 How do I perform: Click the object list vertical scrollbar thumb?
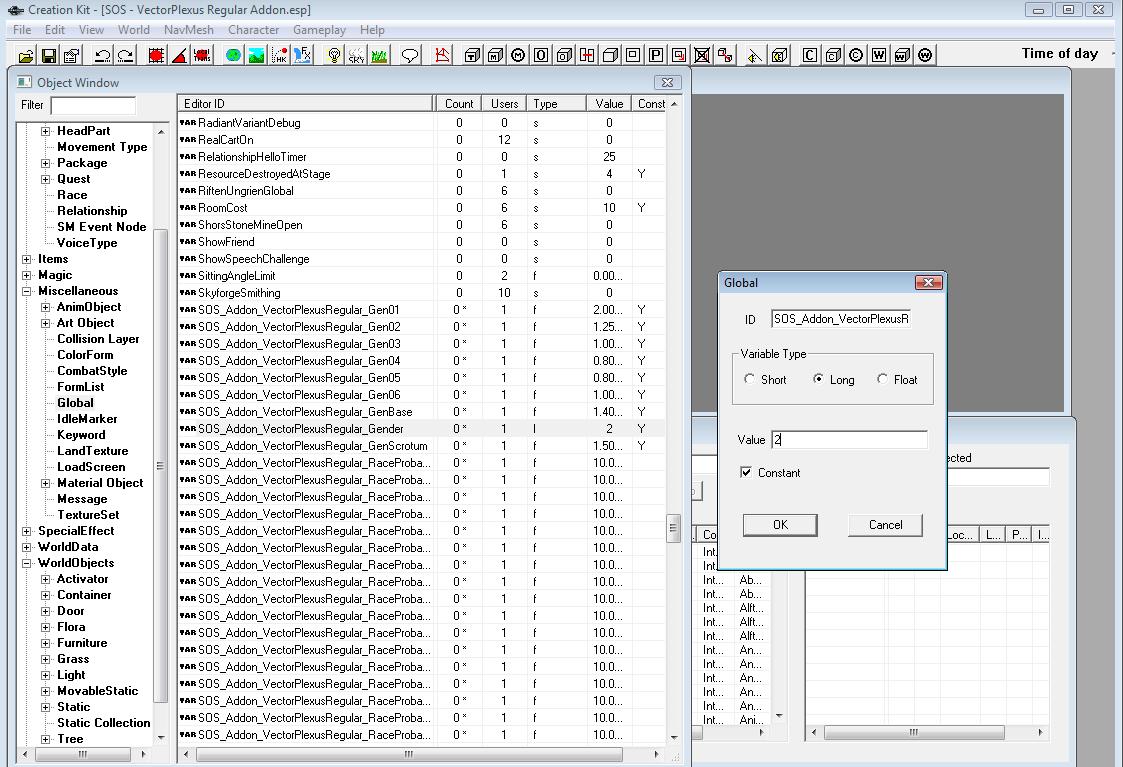click(x=673, y=529)
